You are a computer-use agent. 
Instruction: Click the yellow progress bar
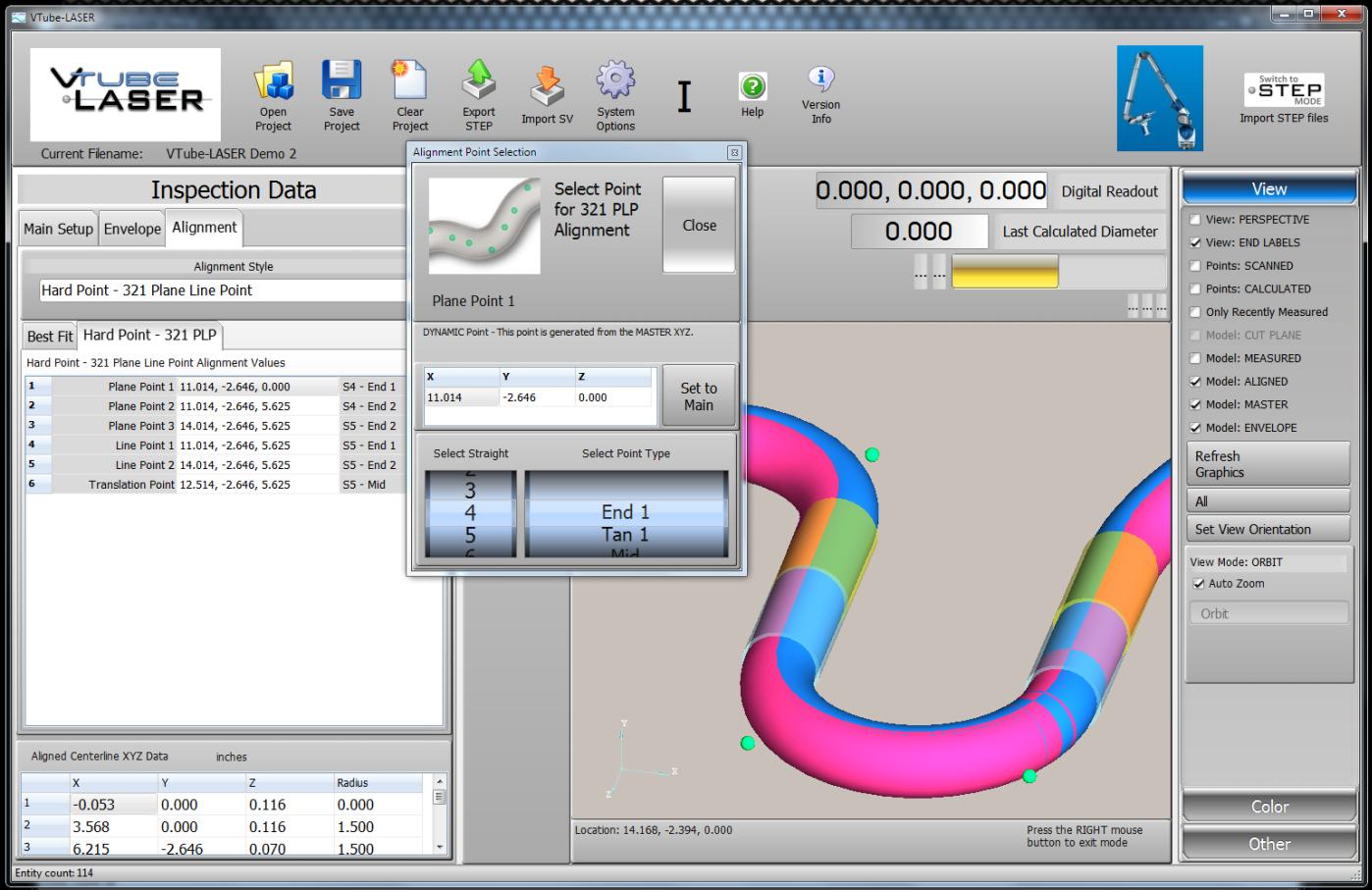pos(1005,272)
